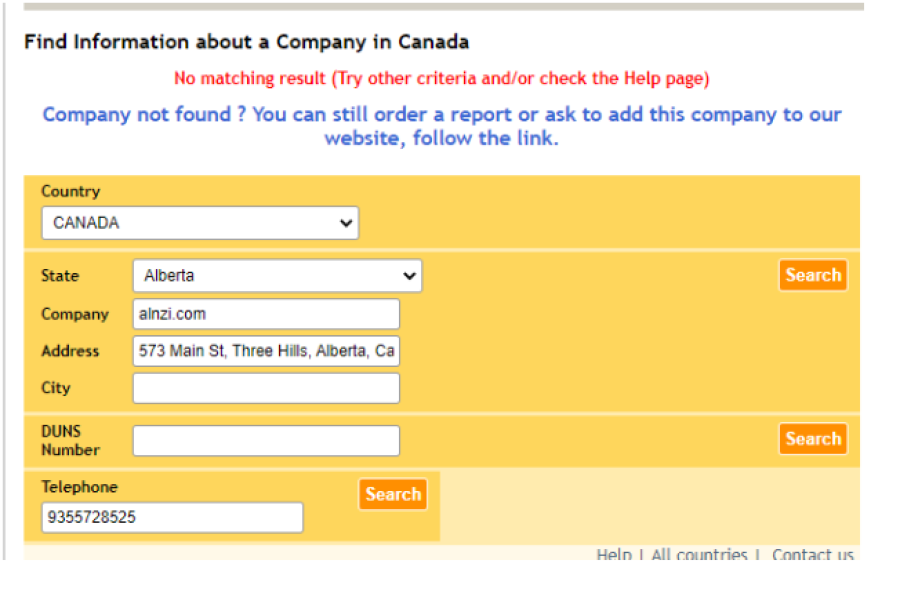This screenshot has width=900, height=589.
Task: Focus the Address field with 573 Main St
Action: pos(266,351)
